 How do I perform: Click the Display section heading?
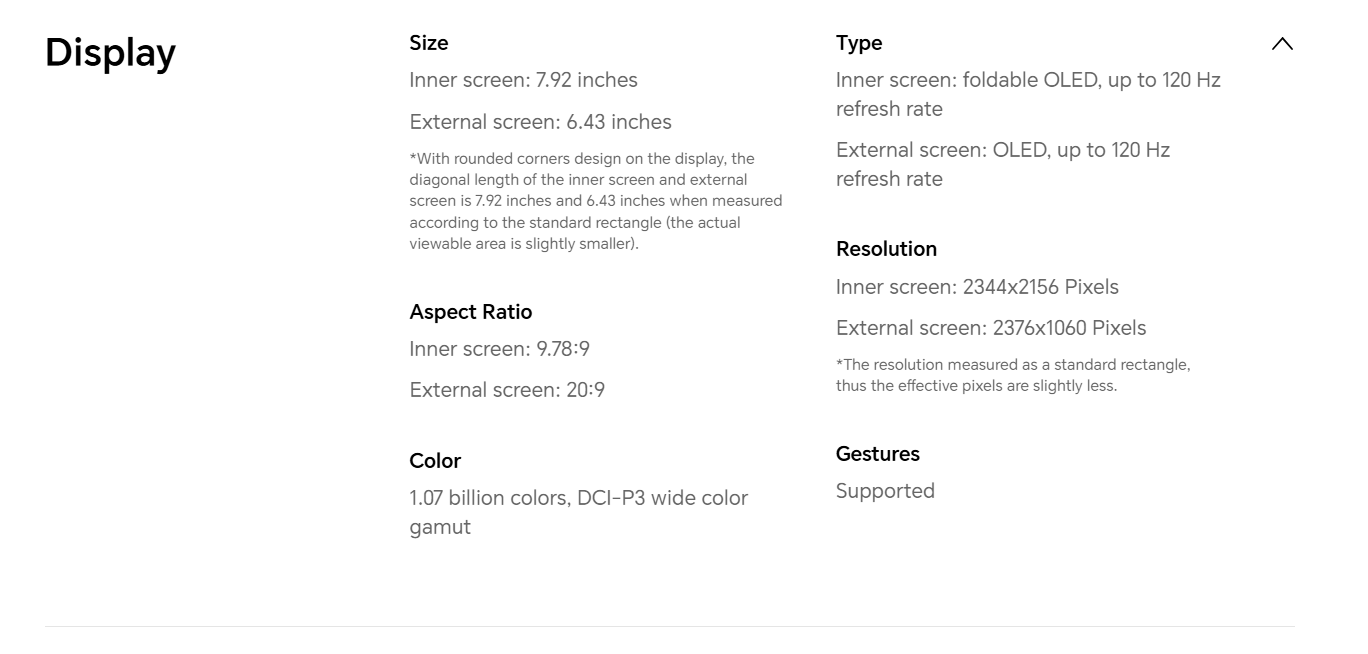(x=110, y=52)
